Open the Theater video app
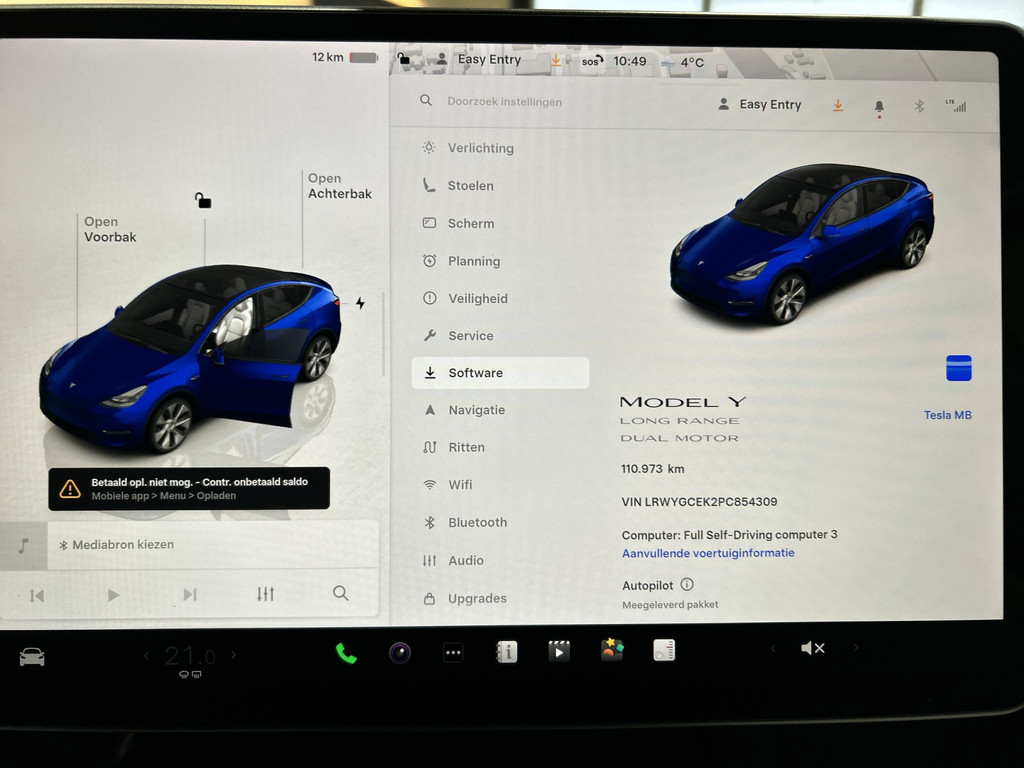The height and width of the screenshot is (768, 1024). coord(559,652)
